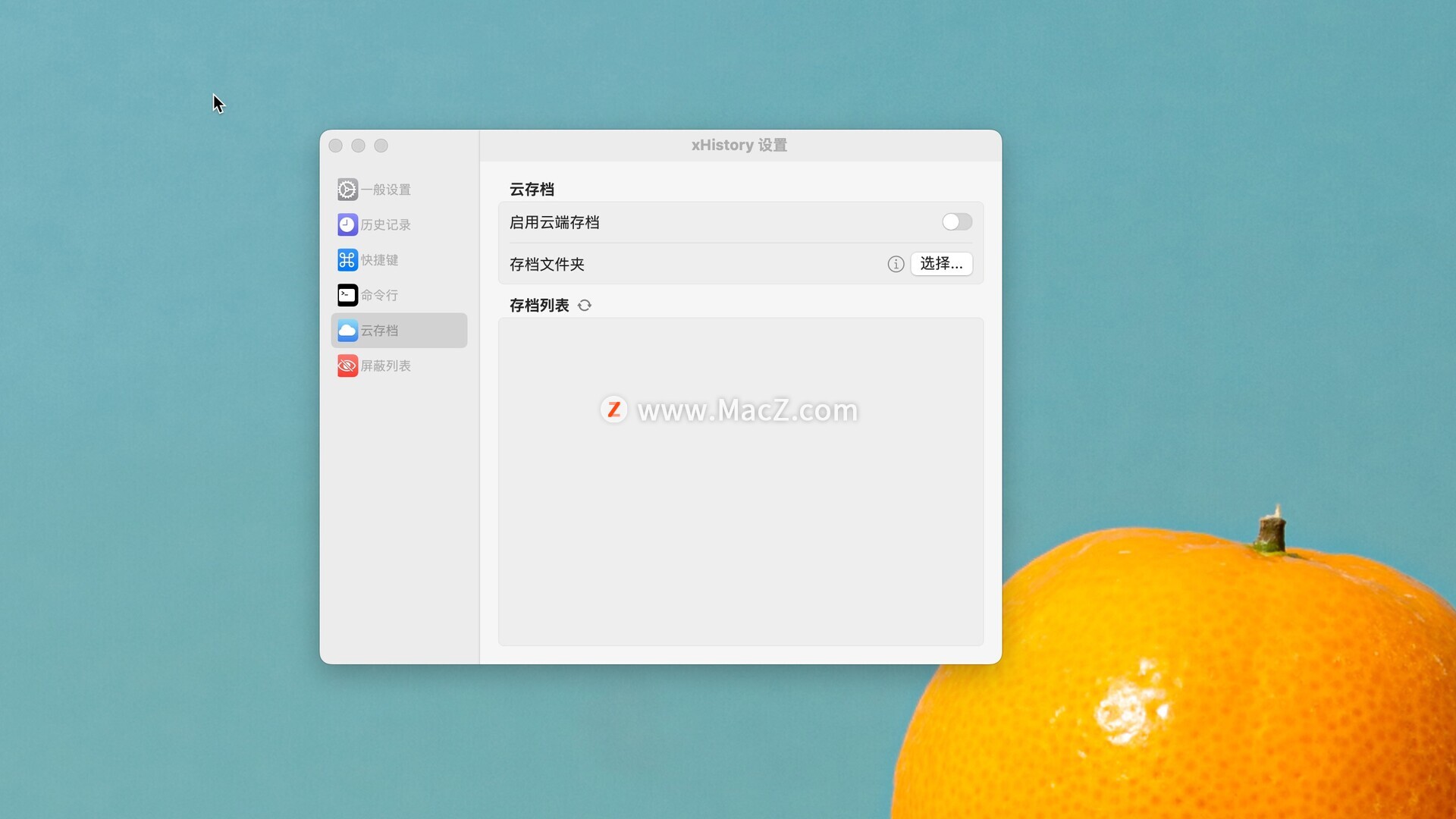This screenshot has width=1456, height=819.
Task: Click the empty 存档列表 list area
Action: coord(741,482)
